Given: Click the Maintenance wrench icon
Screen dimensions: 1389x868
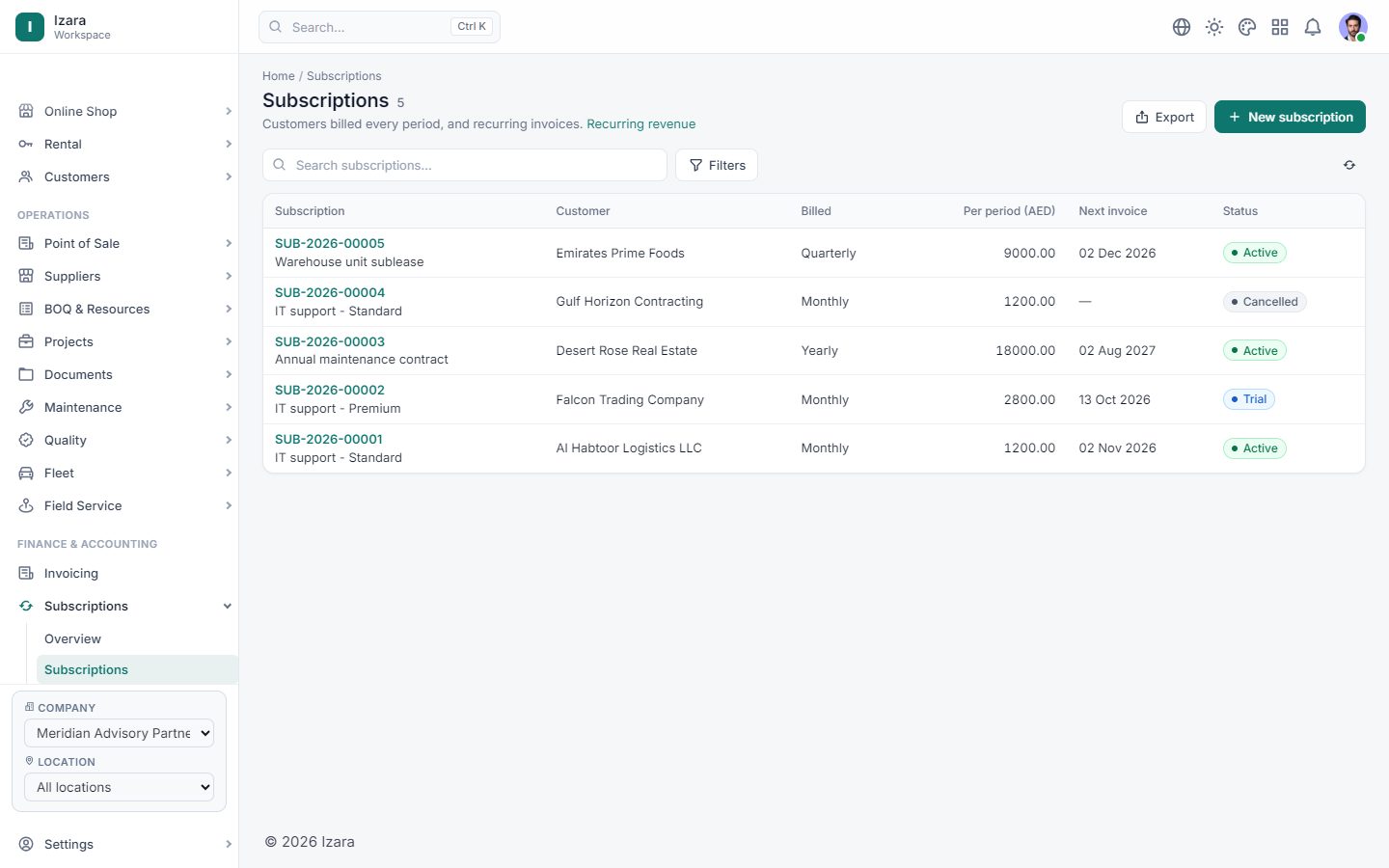Looking at the screenshot, I should click(26, 407).
